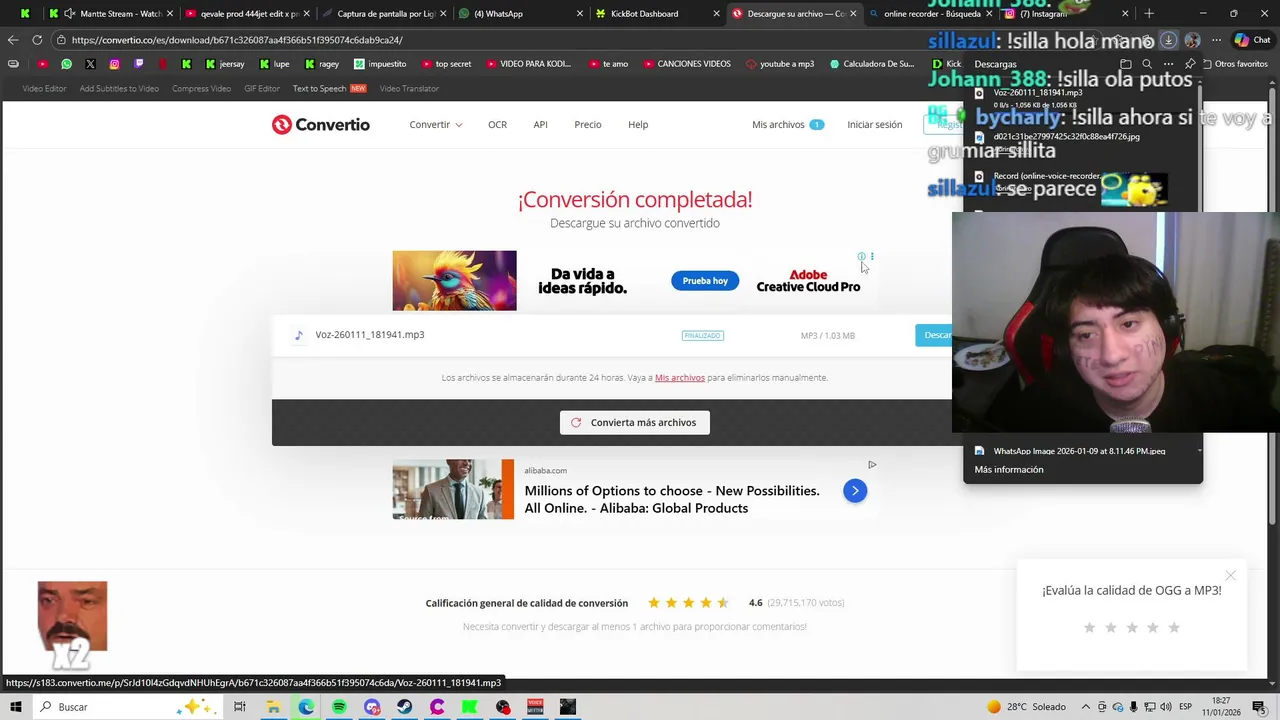Viewport: 1280px width, 720px height.
Task: Open CANCIONES VIDEOS bookmark
Action: coord(687,64)
